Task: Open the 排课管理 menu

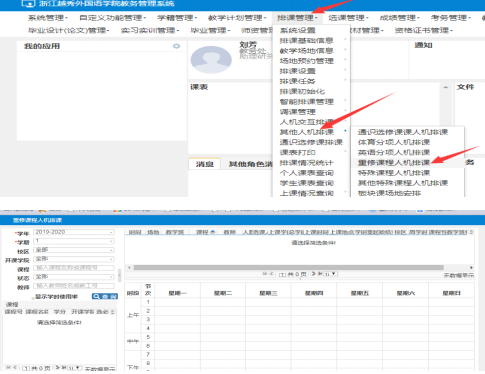Action: point(297,18)
